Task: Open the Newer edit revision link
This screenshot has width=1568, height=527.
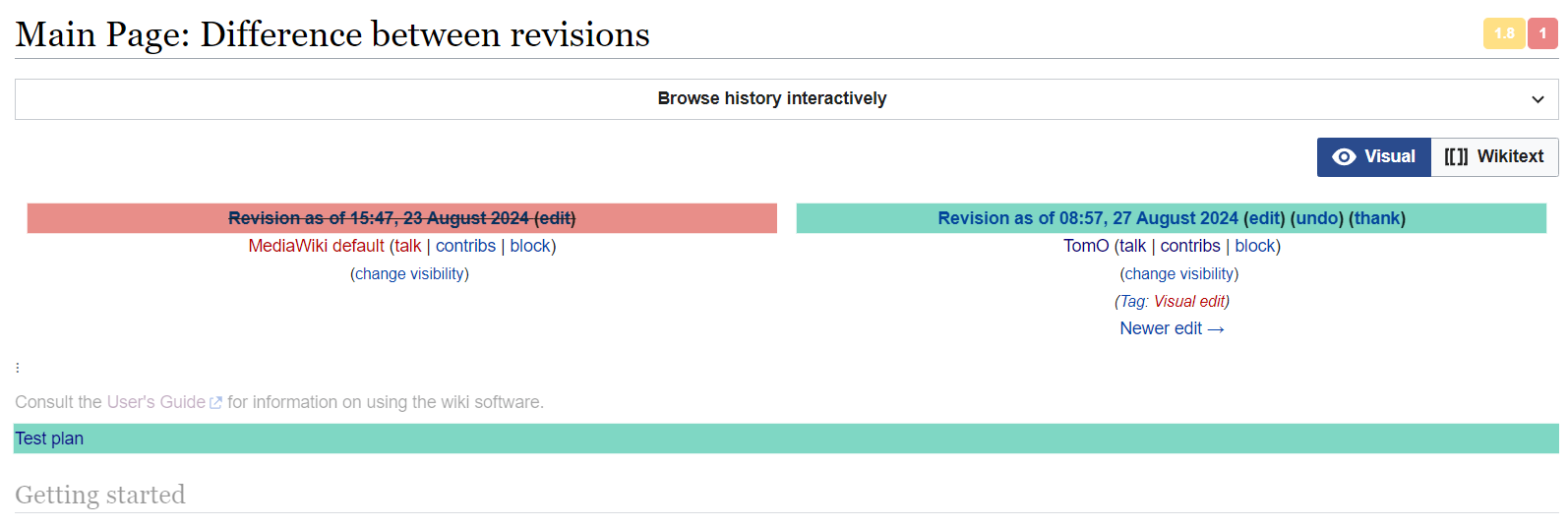Action: (x=1171, y=328)
